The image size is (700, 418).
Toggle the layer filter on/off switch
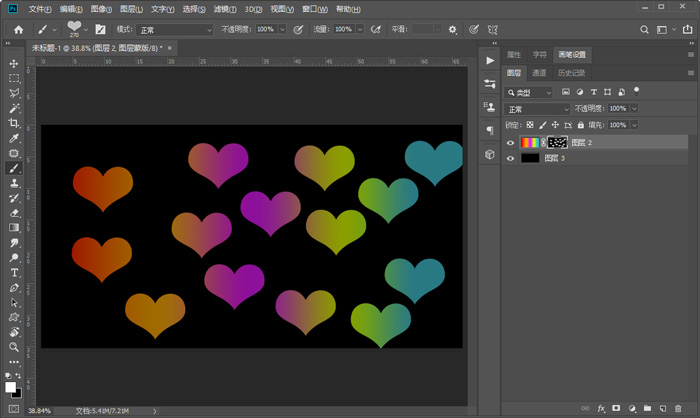pos(637,90)
